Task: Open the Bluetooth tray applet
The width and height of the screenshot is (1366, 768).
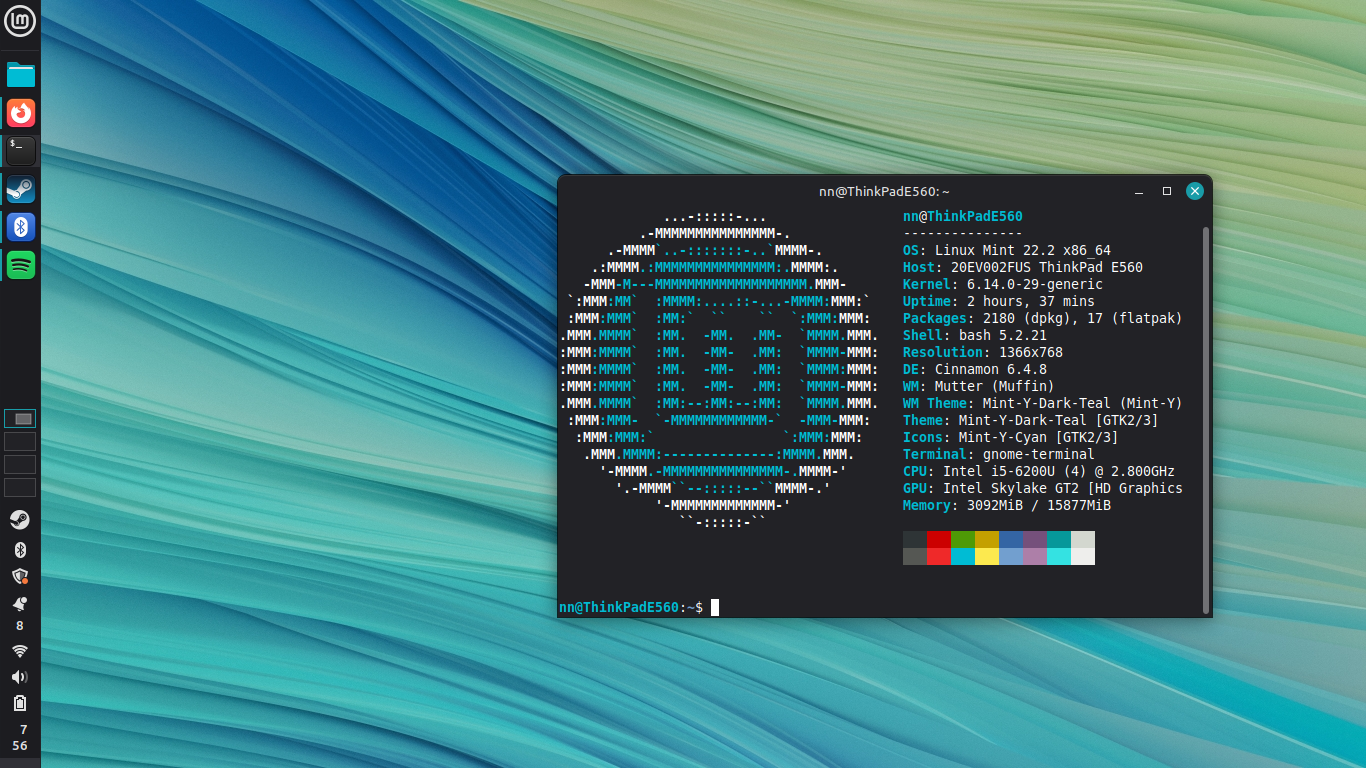Action: 20,550
